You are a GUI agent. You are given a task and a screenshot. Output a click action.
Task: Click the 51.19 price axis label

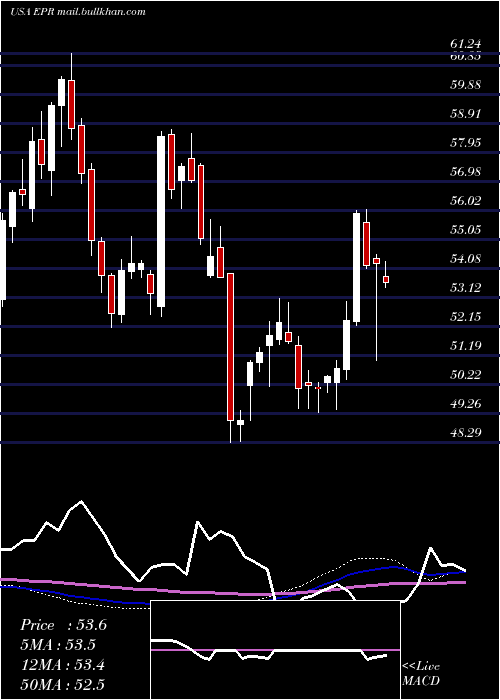[466, 345]
